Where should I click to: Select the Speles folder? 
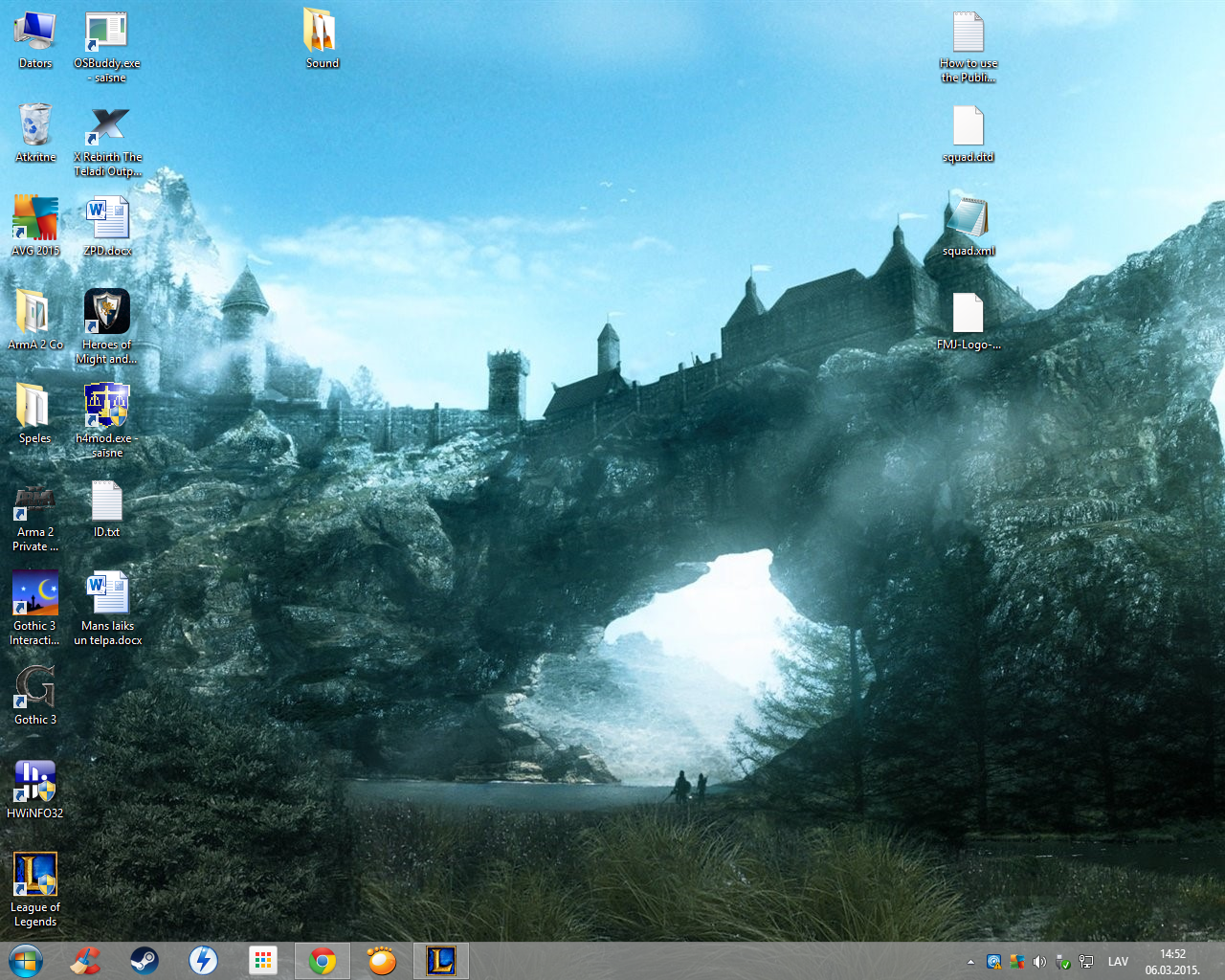tap(35, 414)
